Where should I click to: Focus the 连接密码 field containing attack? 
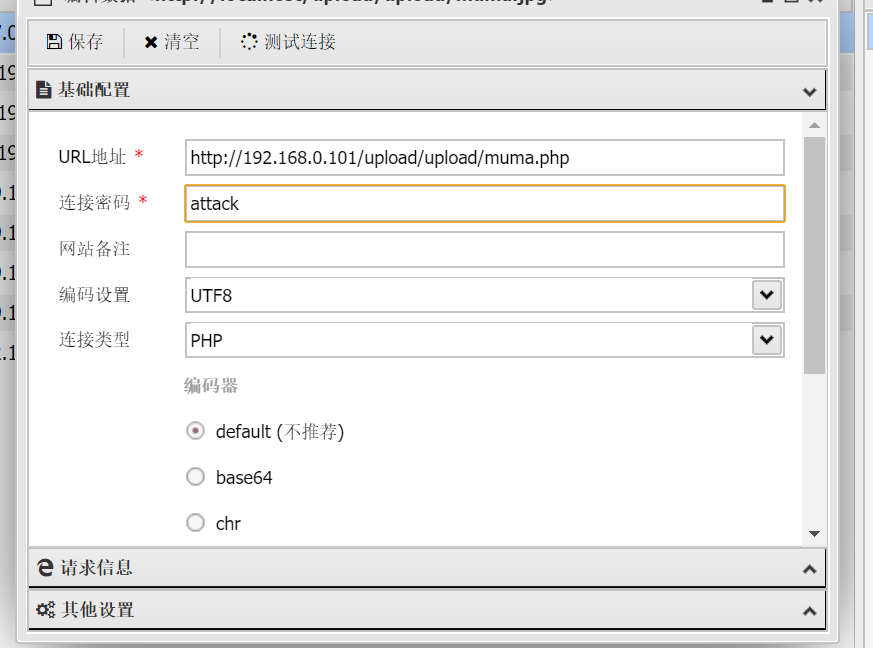pos(484,203)
